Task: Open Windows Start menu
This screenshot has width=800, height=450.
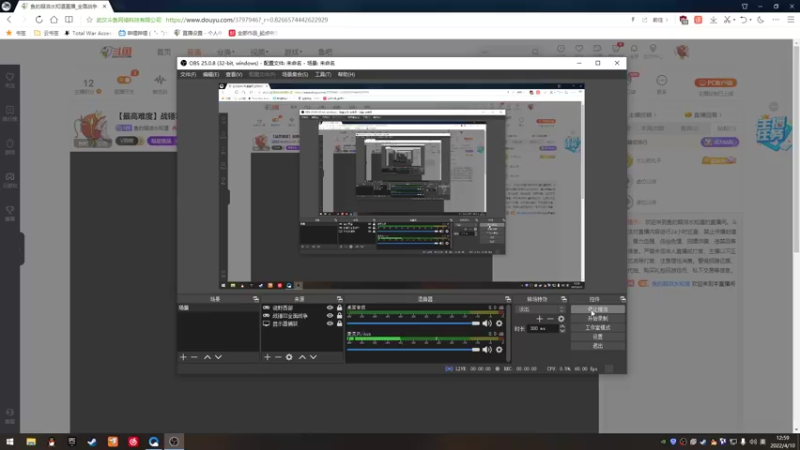Action: coord(10,441)
